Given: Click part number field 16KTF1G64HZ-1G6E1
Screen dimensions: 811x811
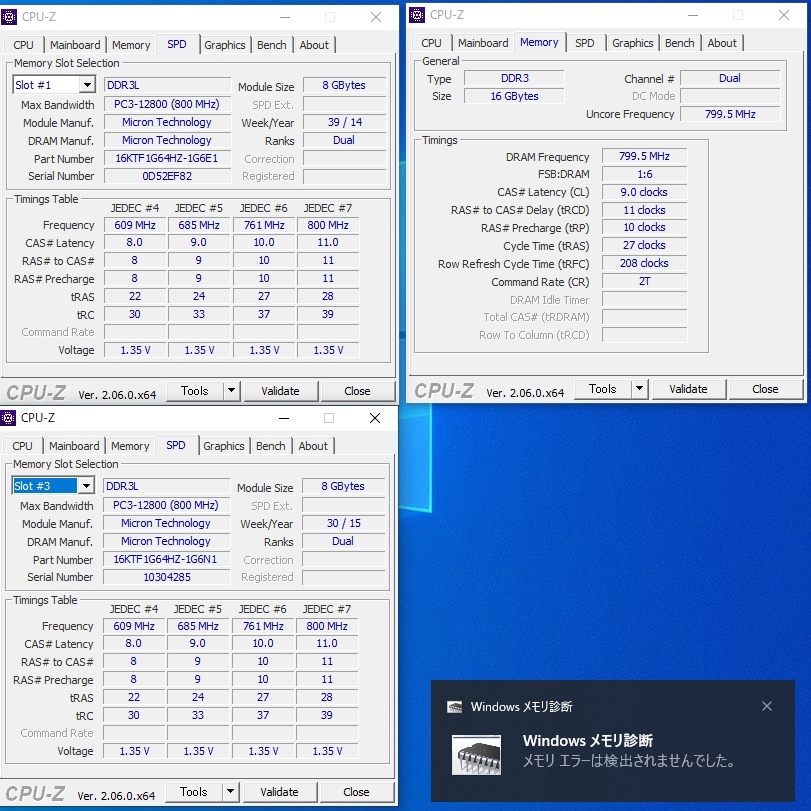Looking at the screenshot, I should click(x=167, y=158).
